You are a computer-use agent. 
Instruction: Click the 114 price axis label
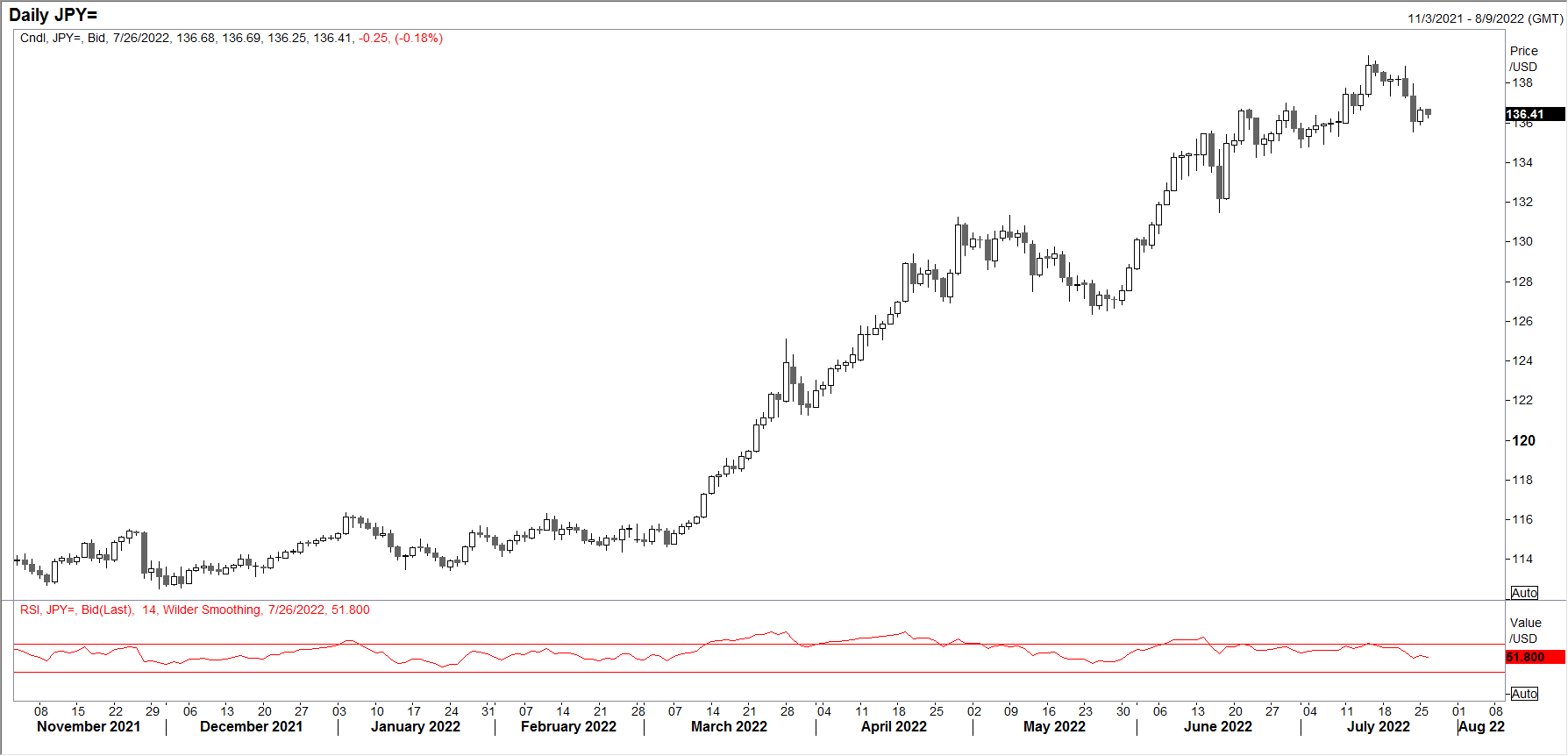click(x=1522, y=559)
